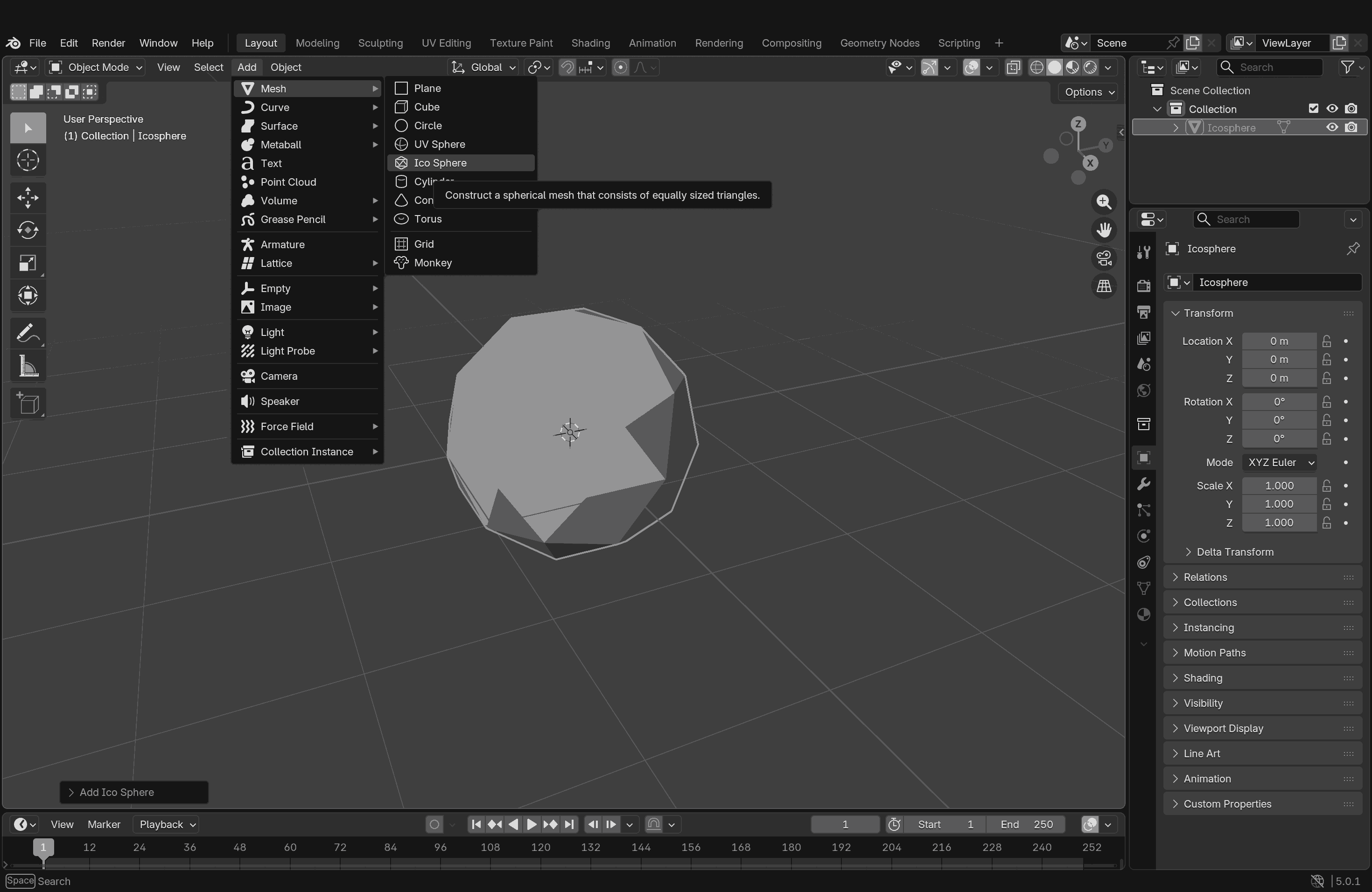Expand the Add Ico Sphere operator panel
Image resolution: width=1372 pixels, height=892 pixels.
point(117,792)
